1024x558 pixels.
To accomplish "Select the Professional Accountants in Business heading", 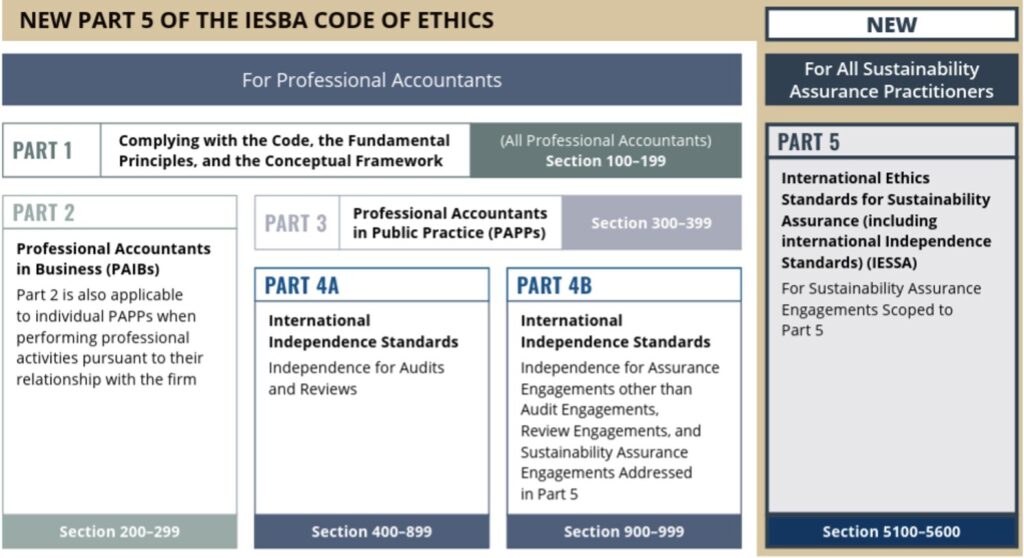I will pos(114,259).
